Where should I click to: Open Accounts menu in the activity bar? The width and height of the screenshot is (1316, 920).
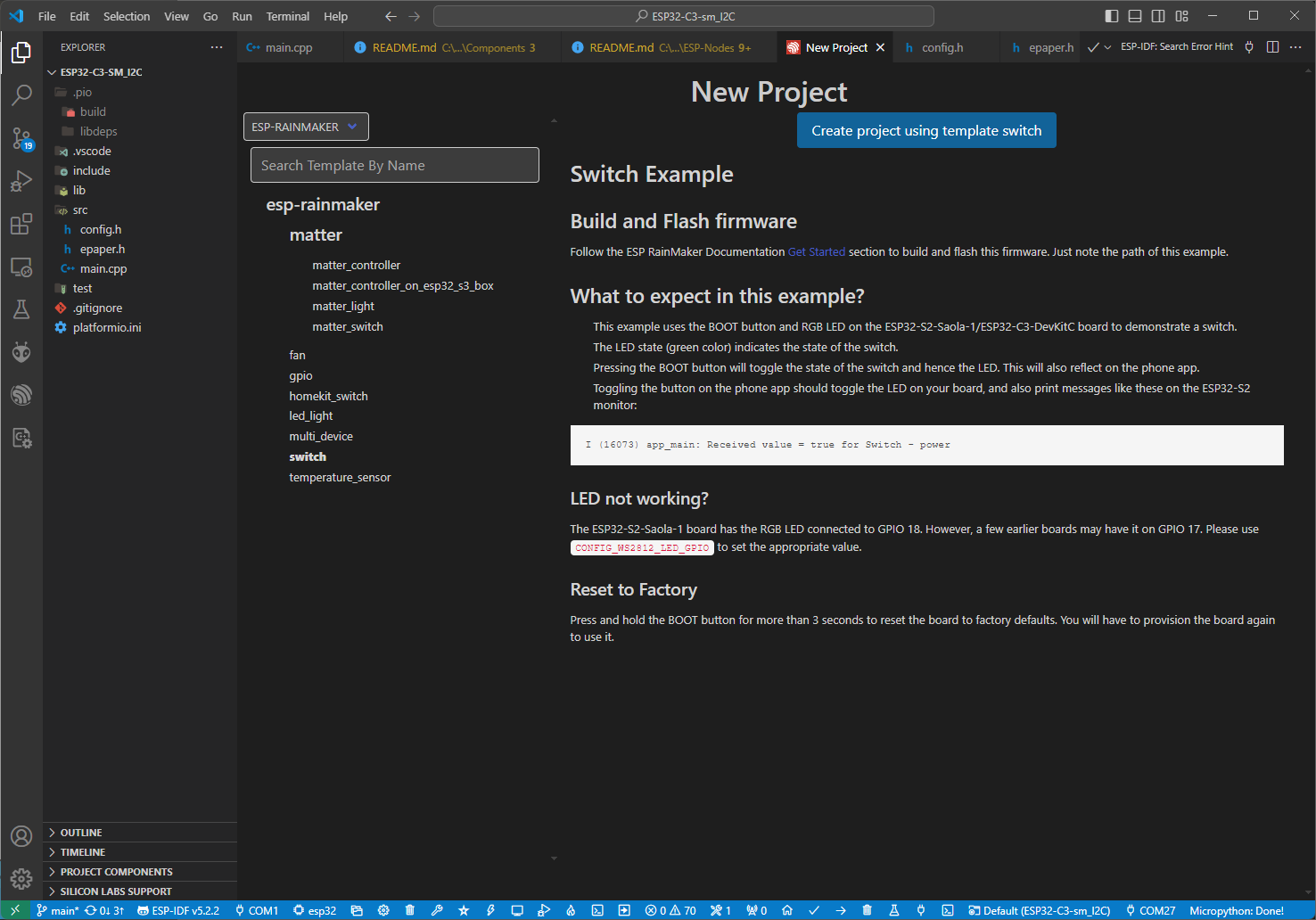click(21, 836)
